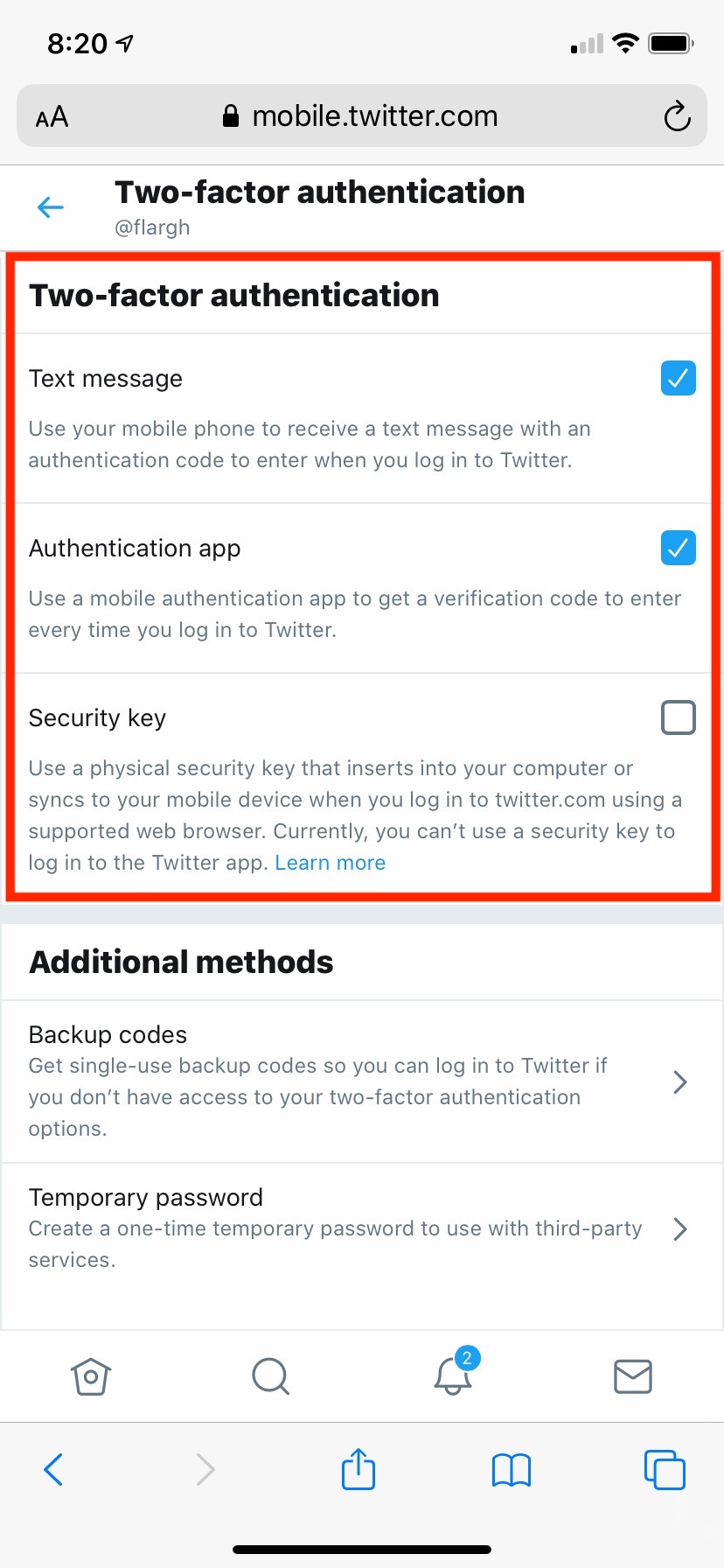Enable the Security key checkbox
The image size is (724, 1568).
679,717
